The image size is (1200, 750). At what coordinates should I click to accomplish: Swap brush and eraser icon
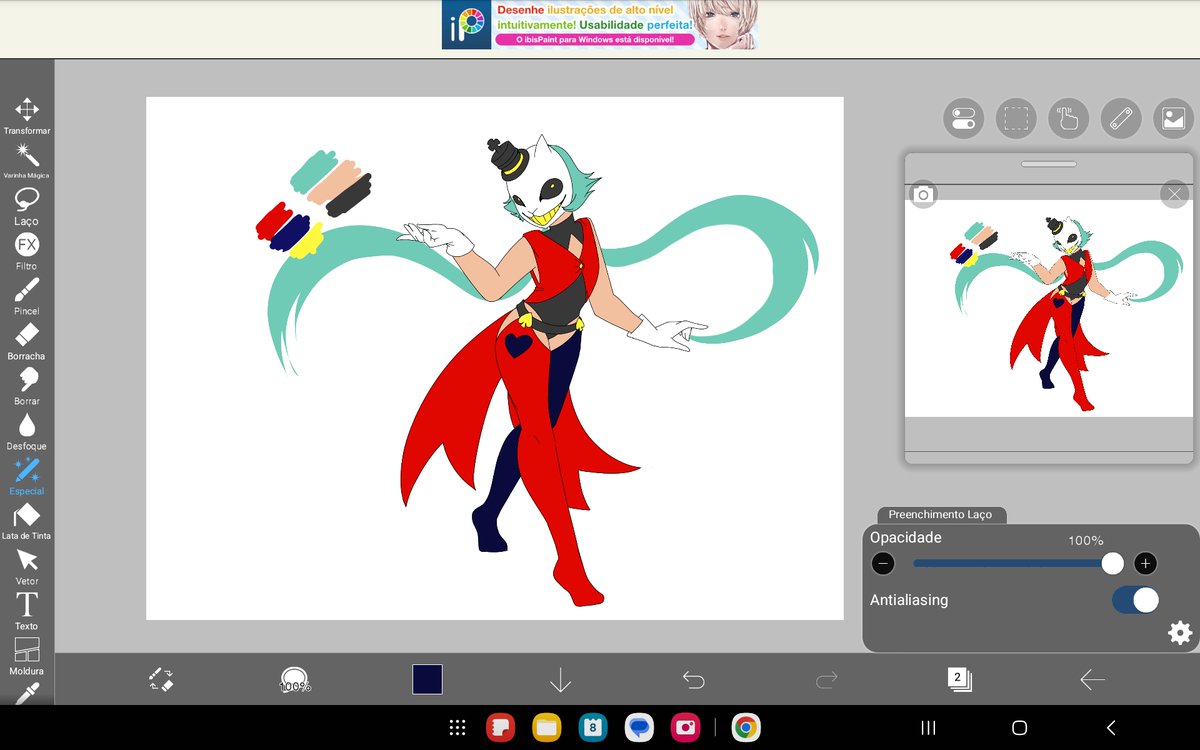(x=161, y=680)
